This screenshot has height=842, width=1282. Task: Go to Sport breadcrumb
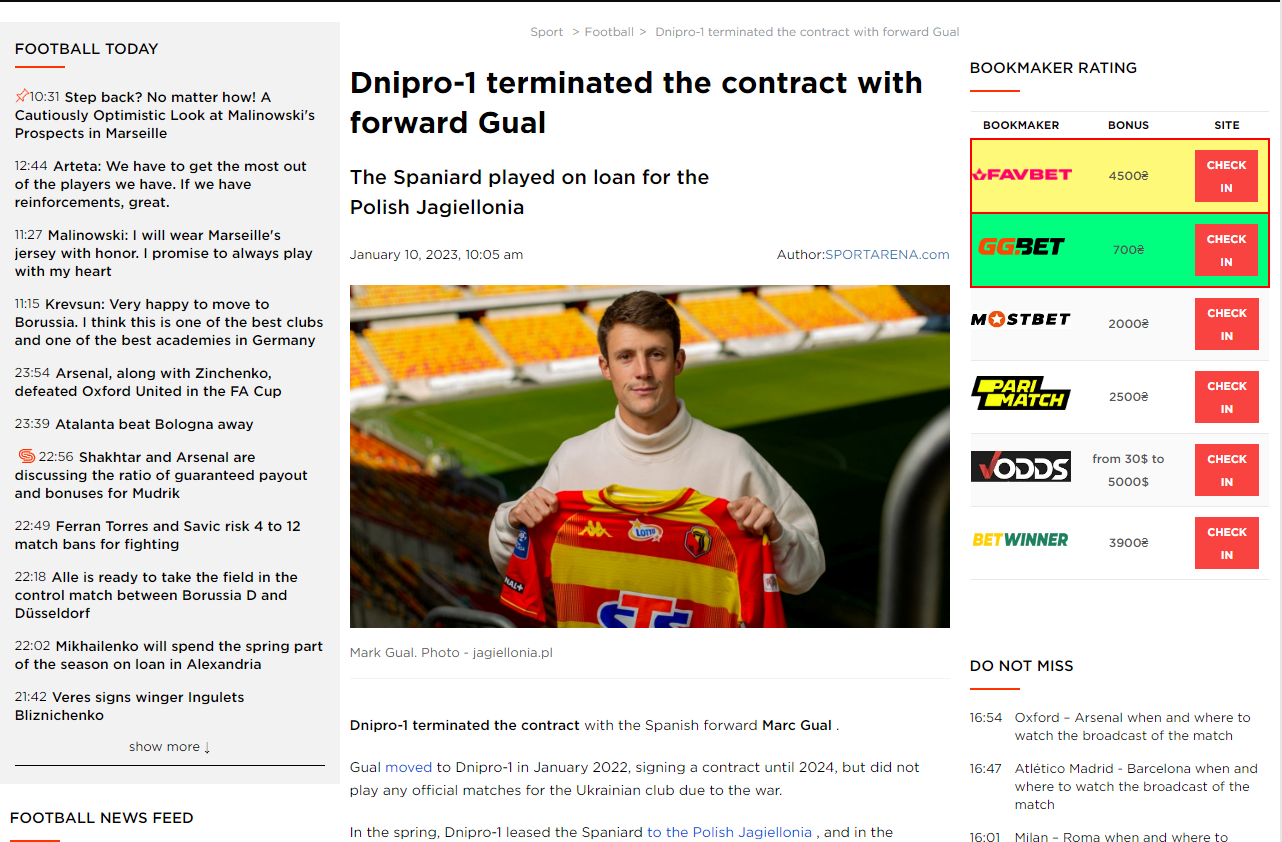point(547,32)
